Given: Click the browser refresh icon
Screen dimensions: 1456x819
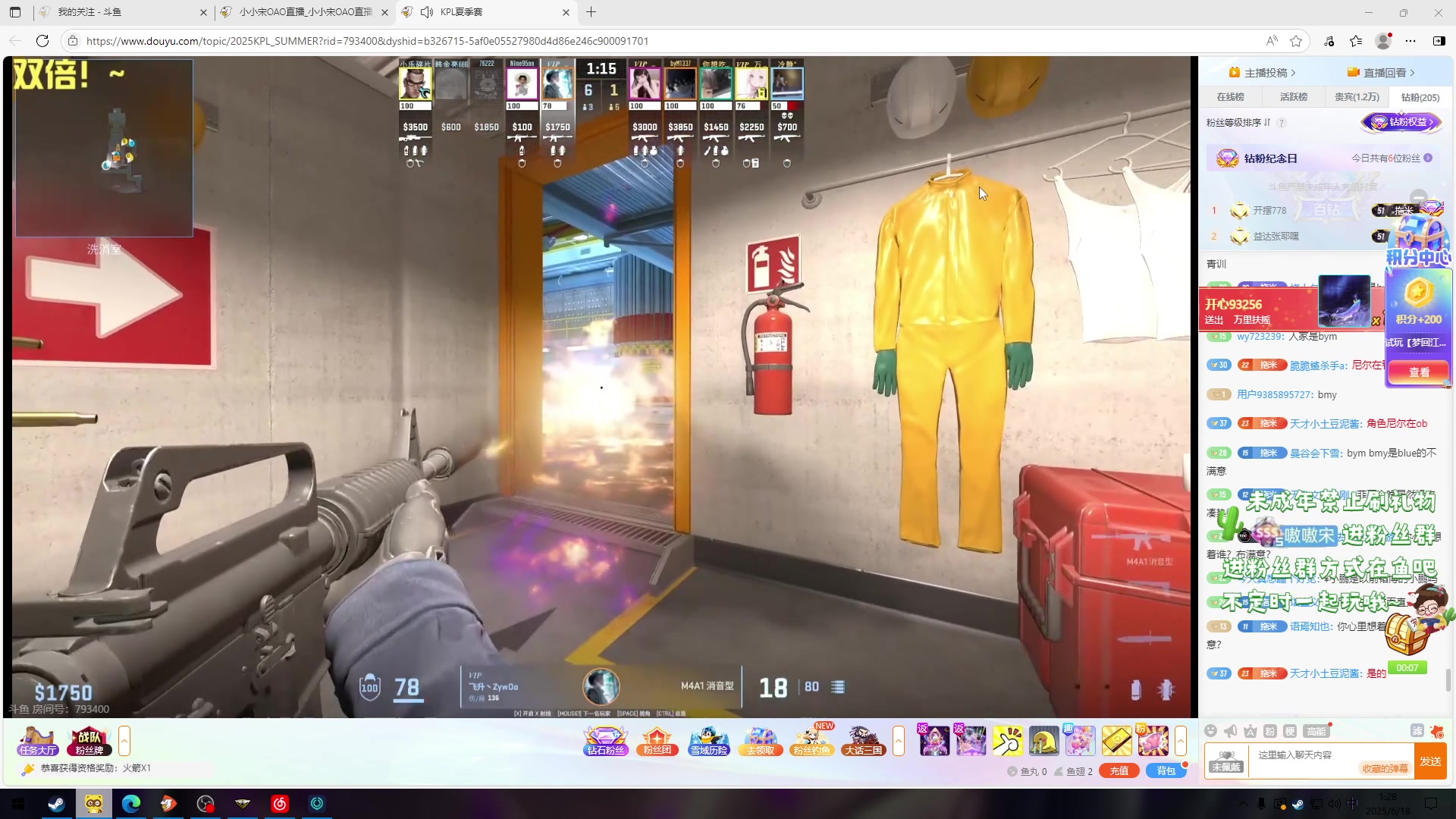Looking at the screenshot, I should coord(42,41).
